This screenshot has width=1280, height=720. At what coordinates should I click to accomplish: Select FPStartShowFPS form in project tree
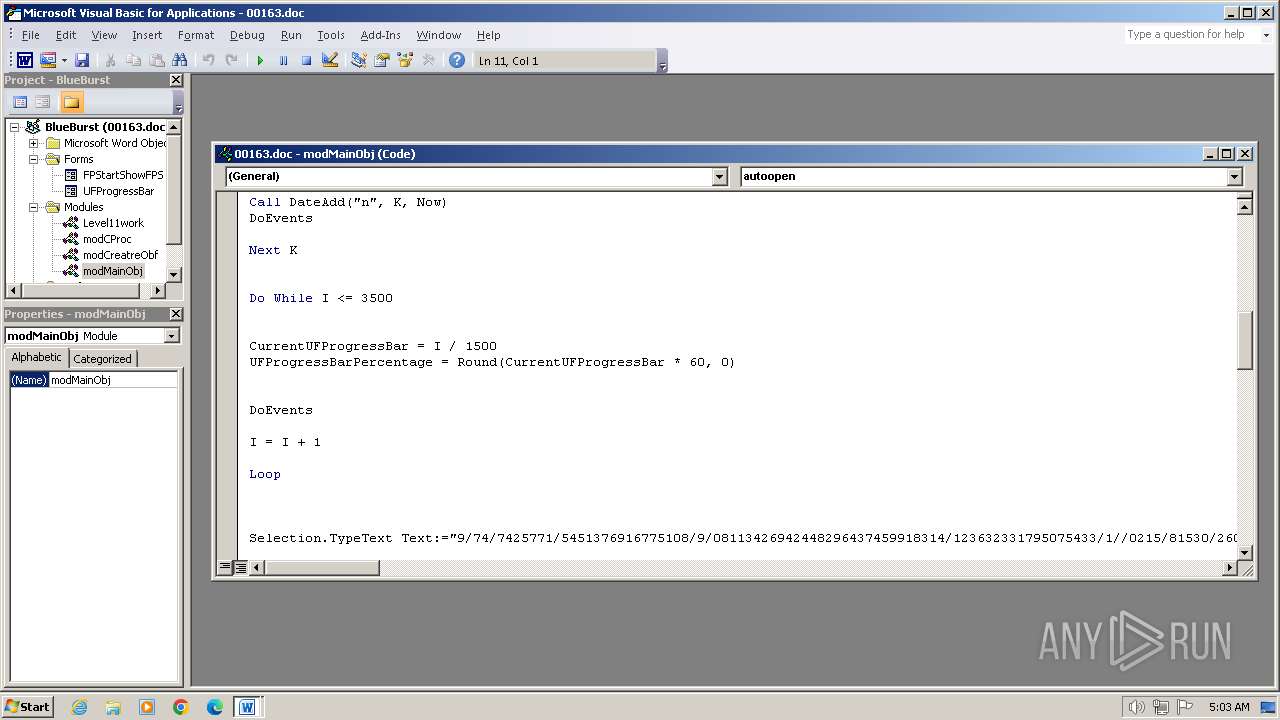(122, 175)
